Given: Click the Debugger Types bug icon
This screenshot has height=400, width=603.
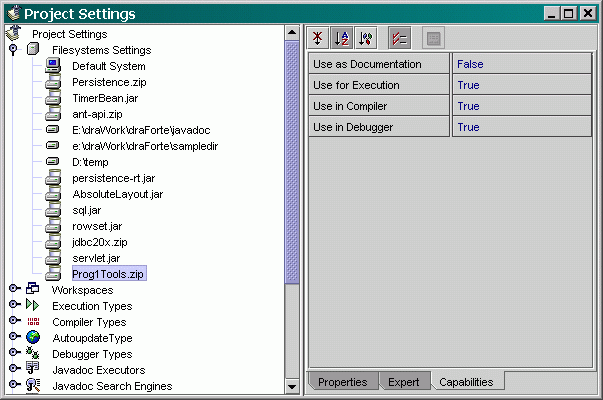Looking at the screenshot, I should (x=33, y=354).
